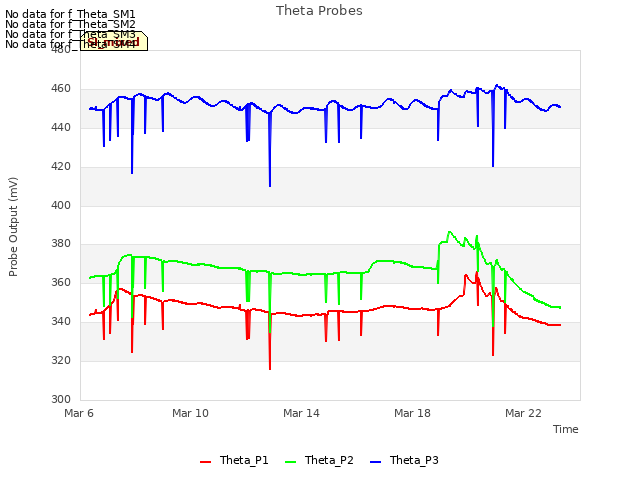Toggle the Theta_P2 series in the legend
The image size is (640, 480).
319,460
